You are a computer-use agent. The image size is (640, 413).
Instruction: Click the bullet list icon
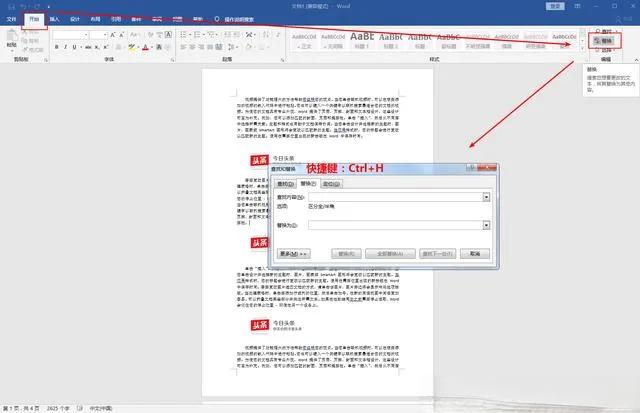[x=183, y=35]
